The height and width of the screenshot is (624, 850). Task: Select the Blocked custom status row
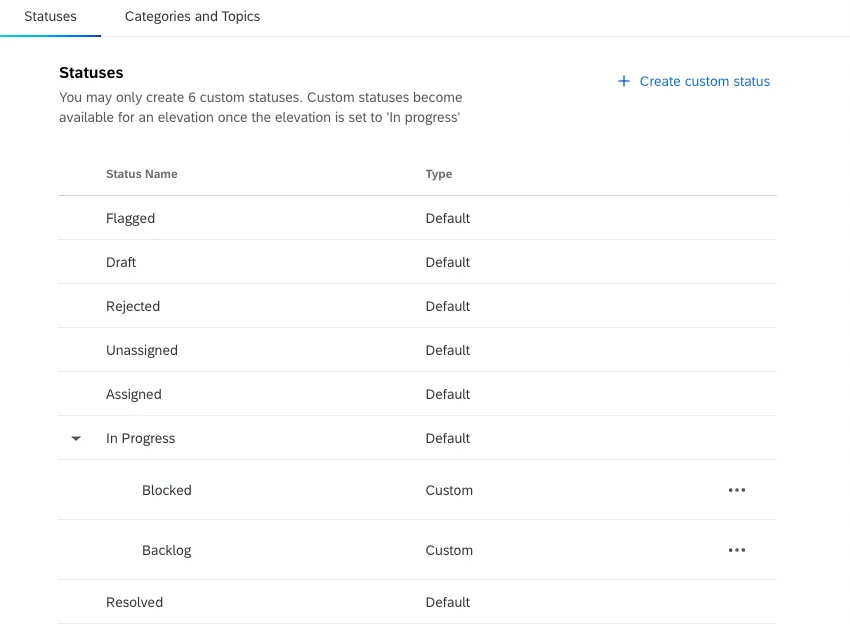point(167,490)
